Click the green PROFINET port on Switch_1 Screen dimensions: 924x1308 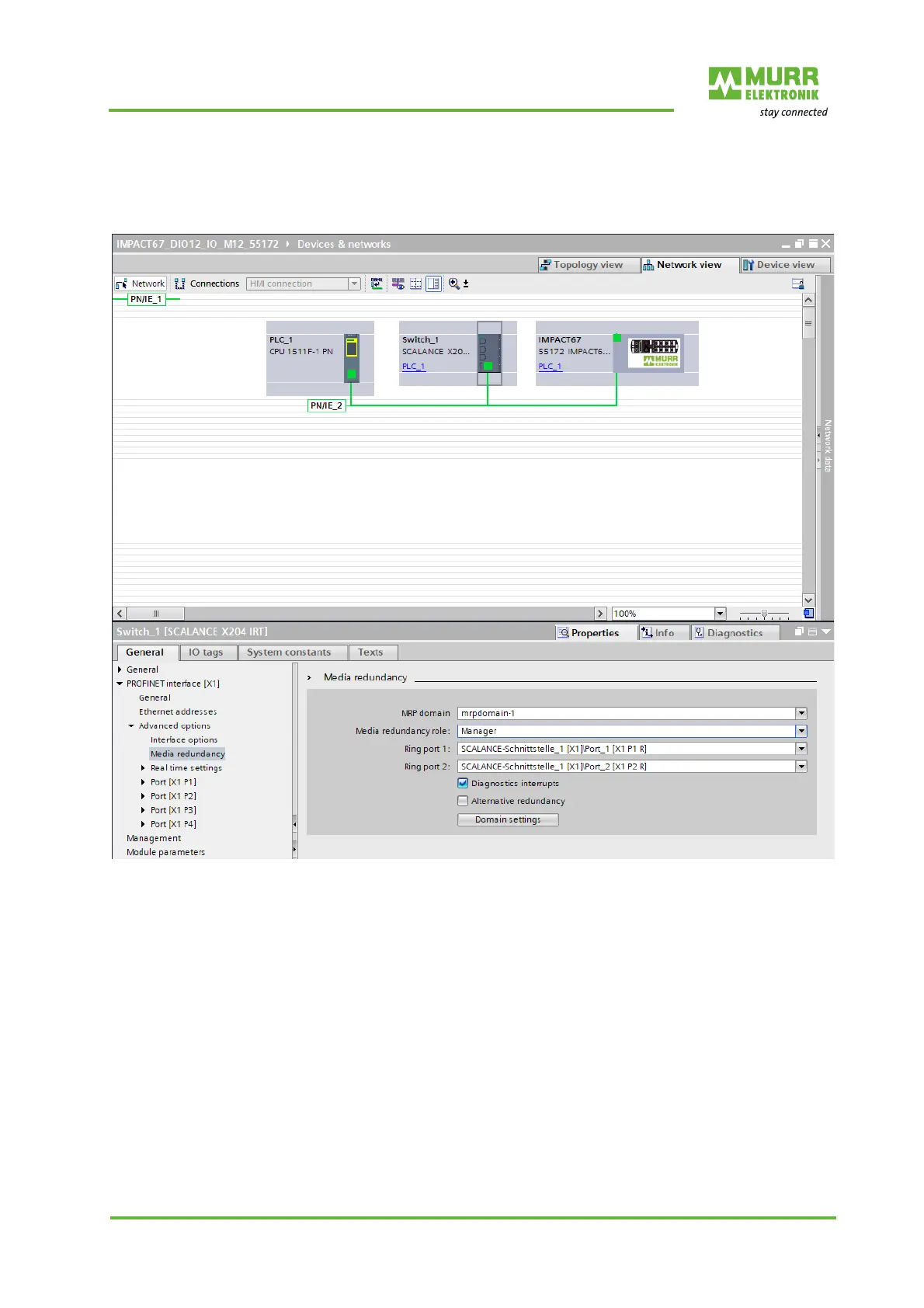488,366
